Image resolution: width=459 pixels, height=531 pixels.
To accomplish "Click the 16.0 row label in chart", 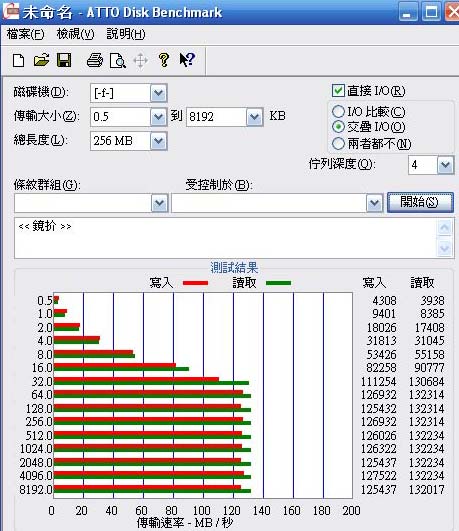I will coord(42,367).
